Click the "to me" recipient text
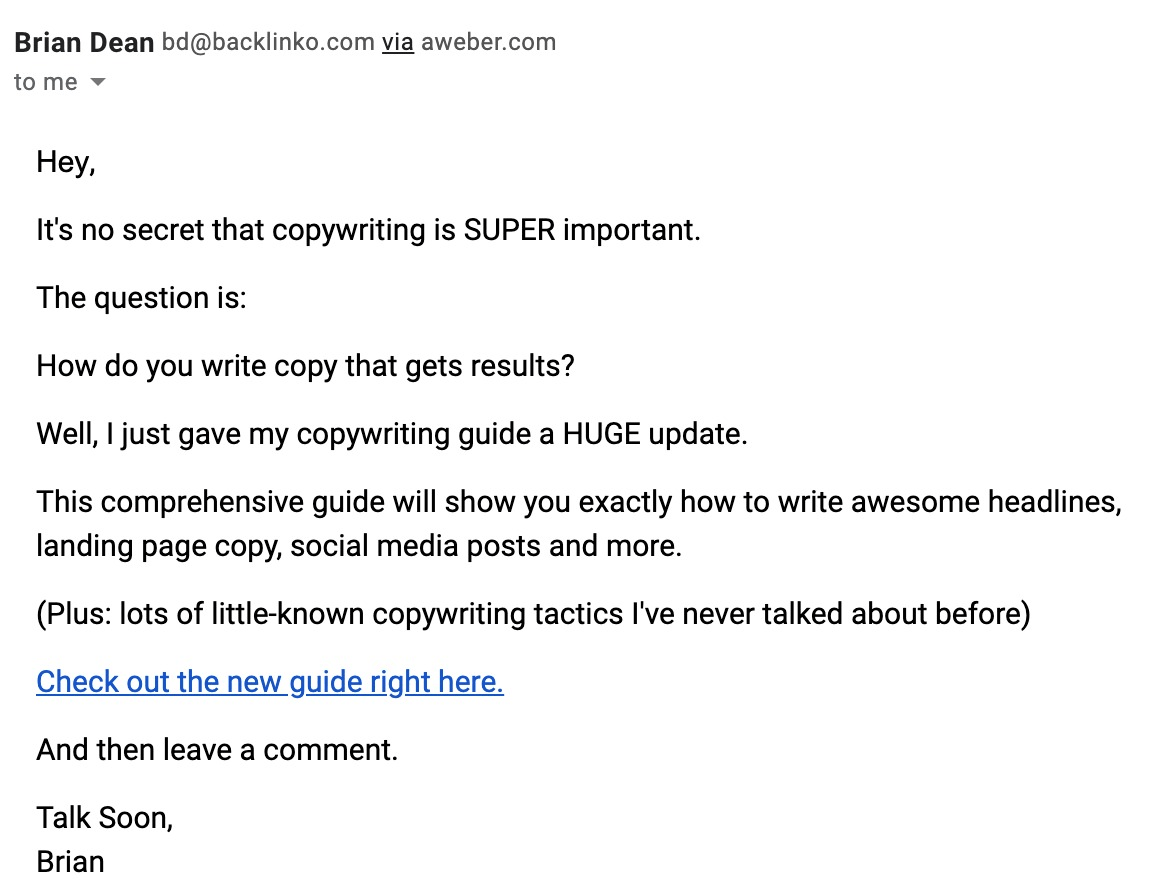This screenshot has height=894, width=1150. click(x=45, y=82)
